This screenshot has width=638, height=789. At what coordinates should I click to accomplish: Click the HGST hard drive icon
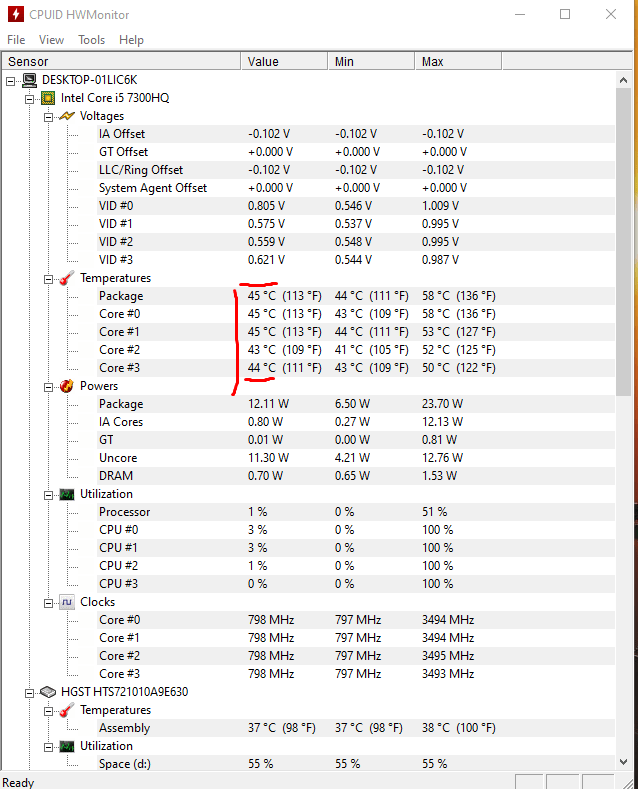click(48, 692)
